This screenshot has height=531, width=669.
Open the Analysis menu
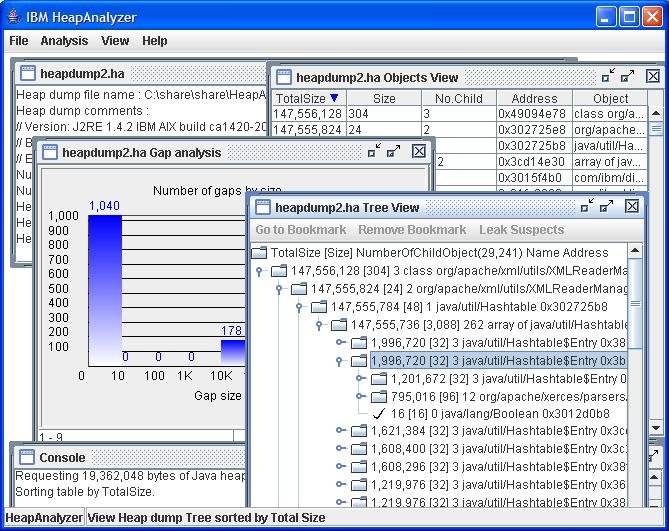[x=64, y=41]
